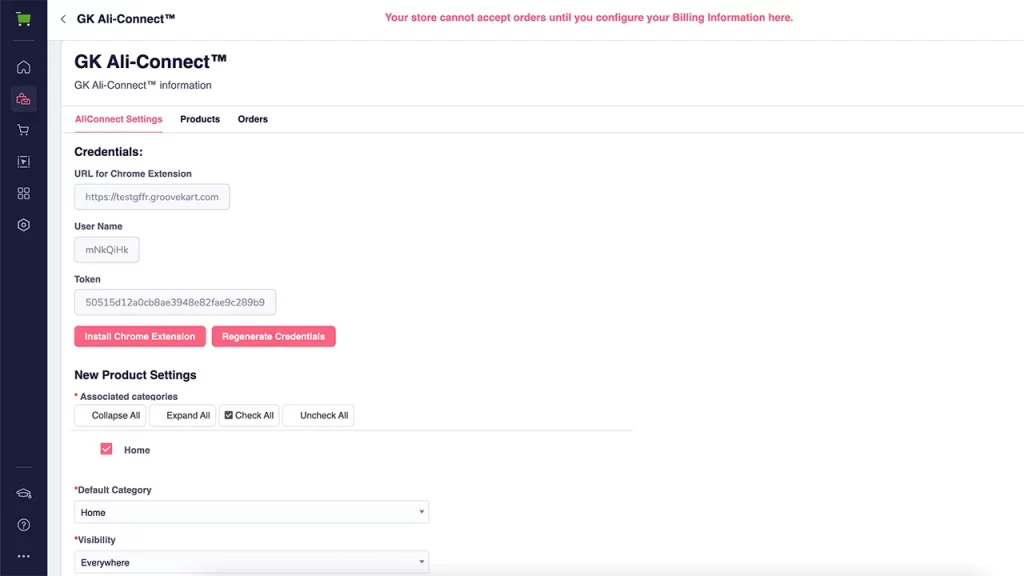Click the Check All button
Screen dimensions: 1024x576
click(x=249, y=415)
